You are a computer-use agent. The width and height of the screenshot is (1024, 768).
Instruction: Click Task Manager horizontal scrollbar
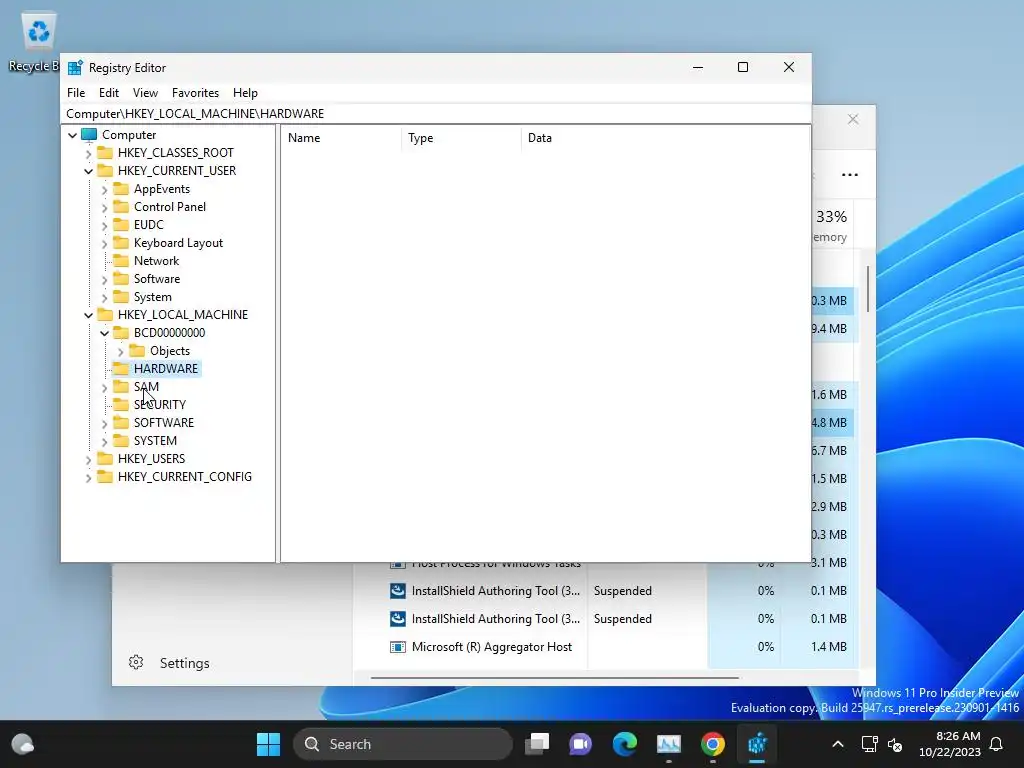point(554,678)
